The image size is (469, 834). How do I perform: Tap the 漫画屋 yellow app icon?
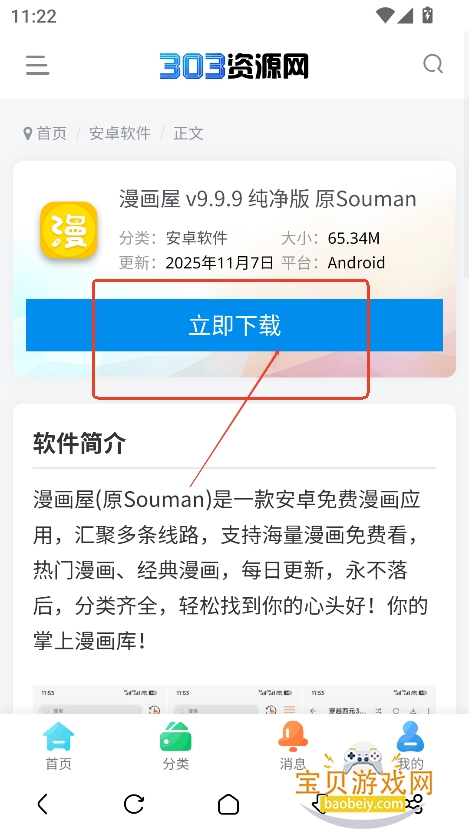point(69,230)
